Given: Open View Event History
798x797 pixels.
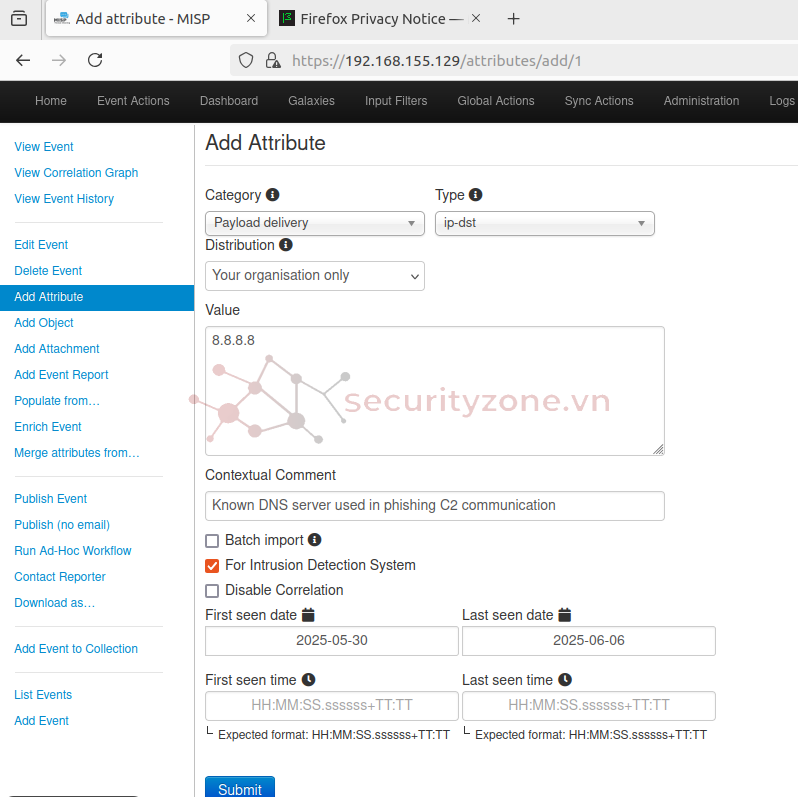Looking at the screenshot, I should click(64, 198).
